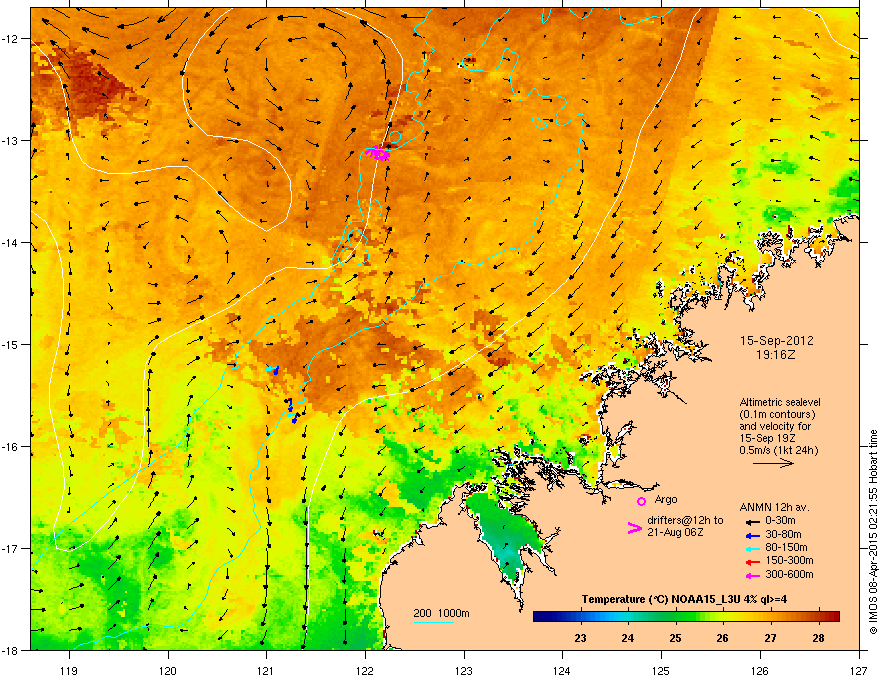Click the '30-80m' depth label
880x680 pixels.
pos(783,535)
